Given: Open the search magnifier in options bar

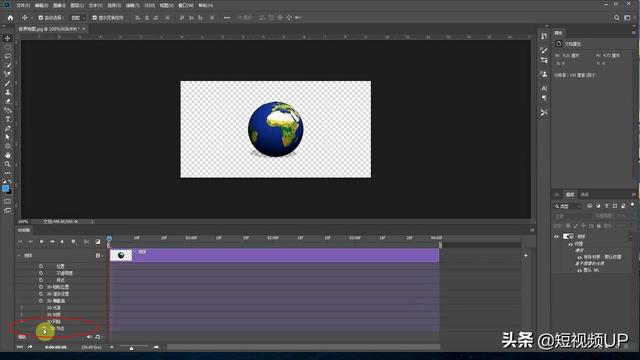Looking at the screenshot, I should click(616, 18).
